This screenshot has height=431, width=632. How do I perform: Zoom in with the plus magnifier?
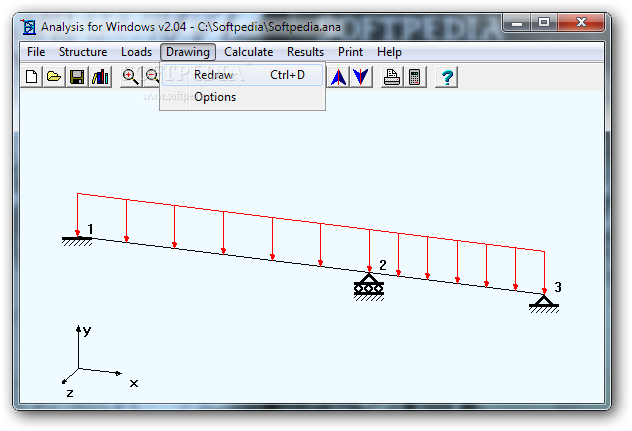click(131, 77)
